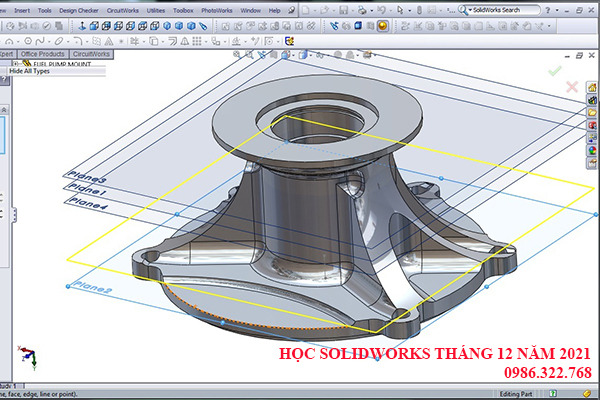Select the Spline sketch tool
The height and width of the screenshot is (400, 600).
tap(40, 41)
